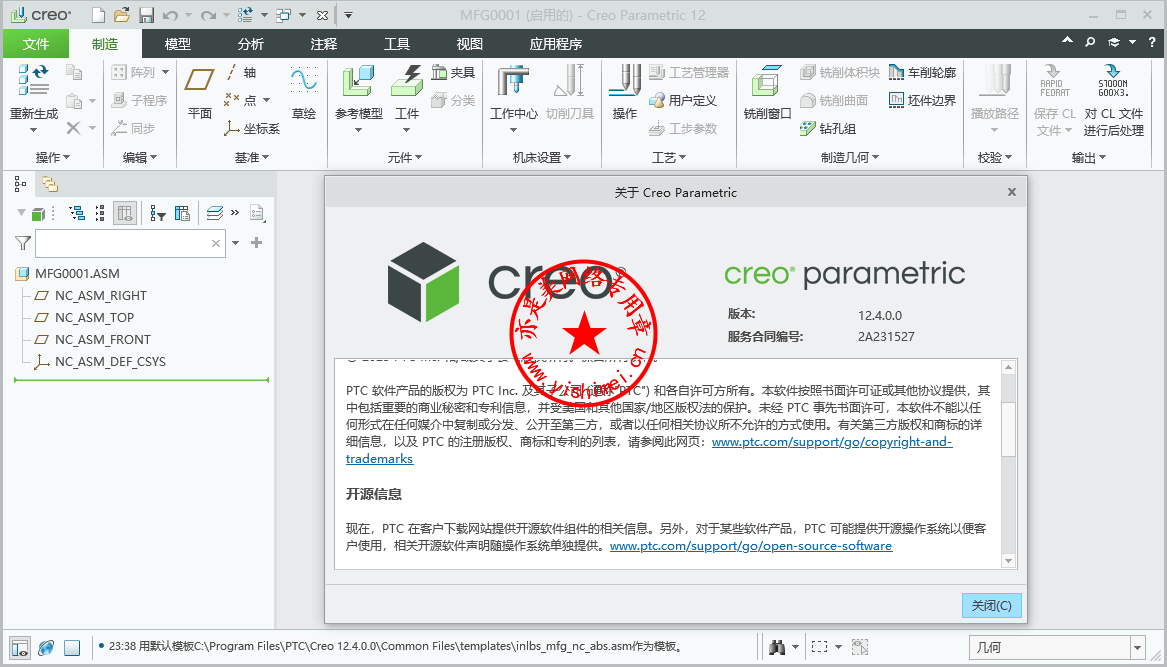Switch to the 工具 ribbon tab
This screenshot has width=1167, height=667.
(x=397, y=44)
